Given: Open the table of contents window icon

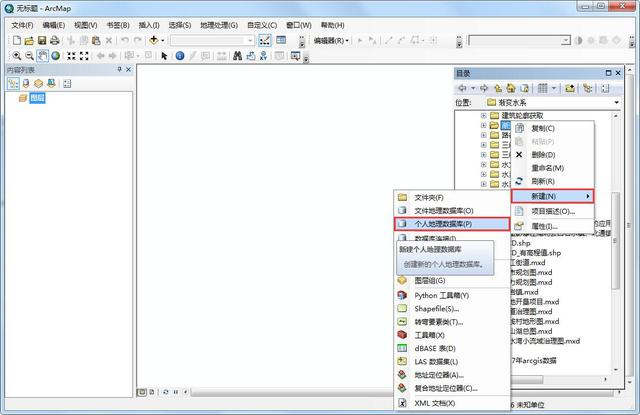Looking at the screenshot, I should pyautogui.click(x=281, y=40).
